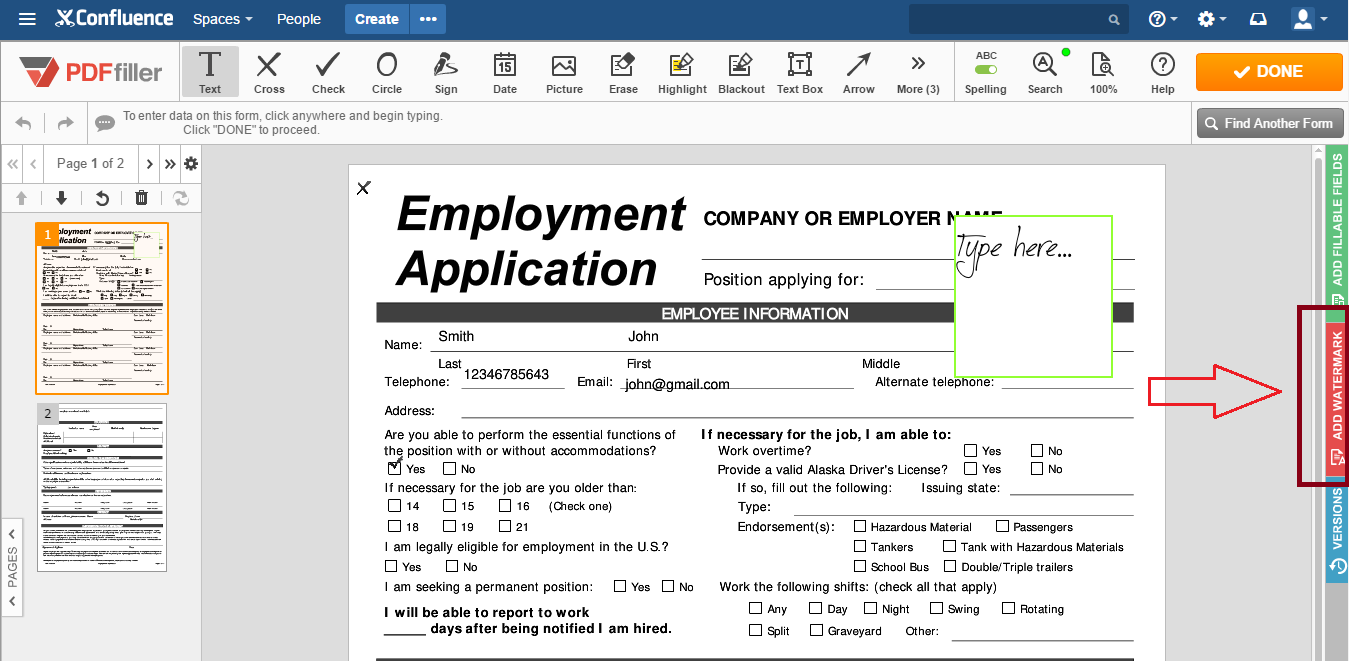Open the People menu
1349x661 pixels.
(x=299, y=19)
